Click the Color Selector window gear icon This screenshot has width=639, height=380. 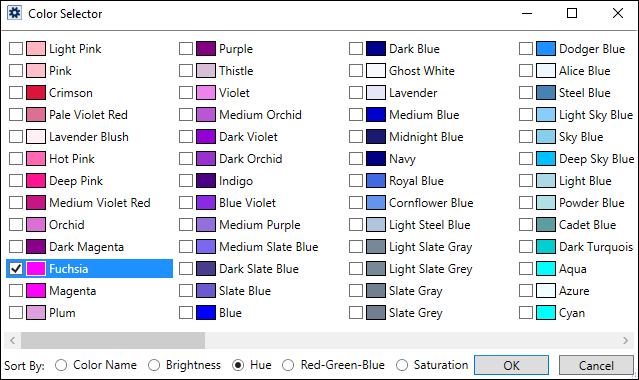[x=14, y=13]
